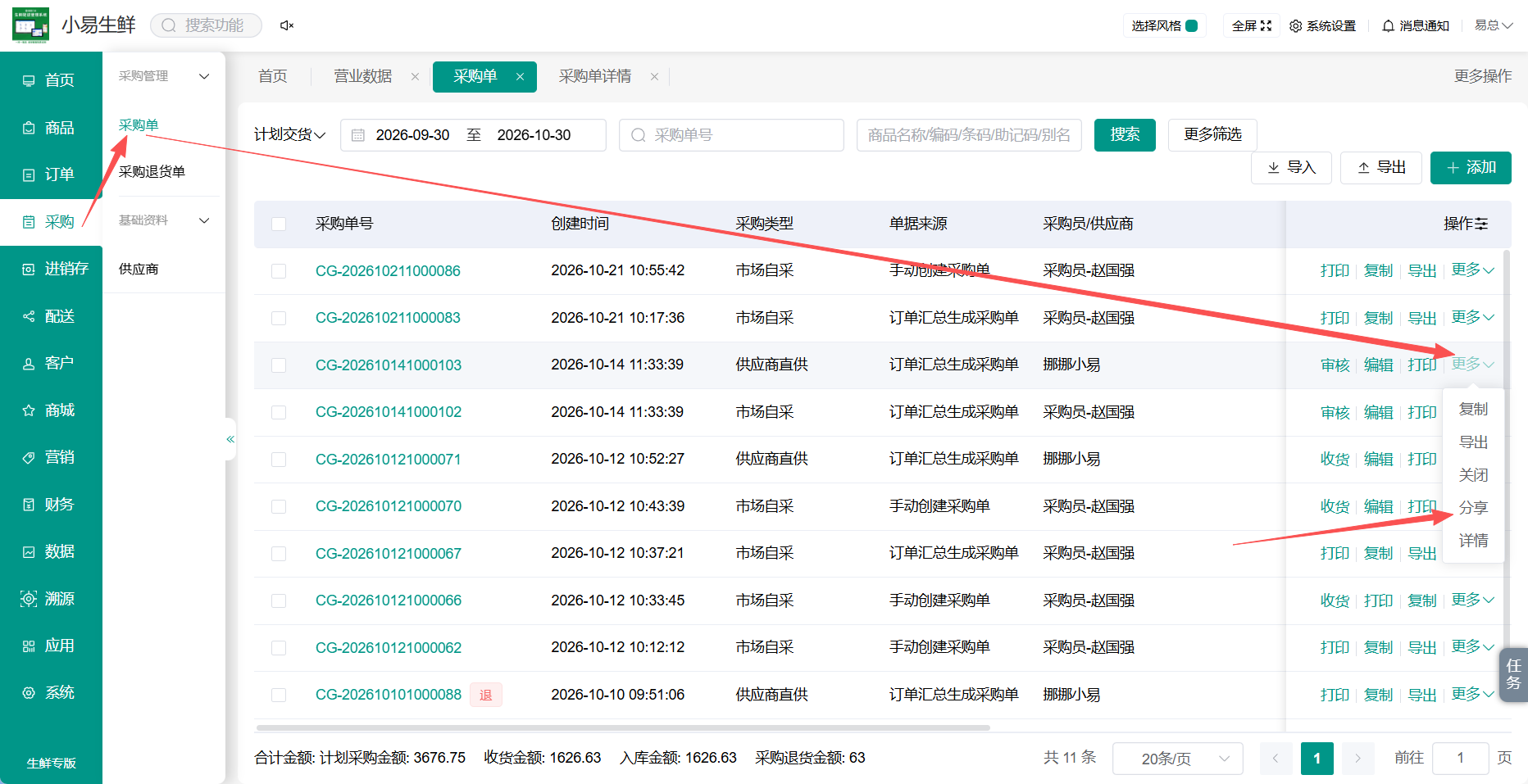Toggle the 选择风格 style switch
Viewport: 1528px width, 784px height.
[1192, 26]
